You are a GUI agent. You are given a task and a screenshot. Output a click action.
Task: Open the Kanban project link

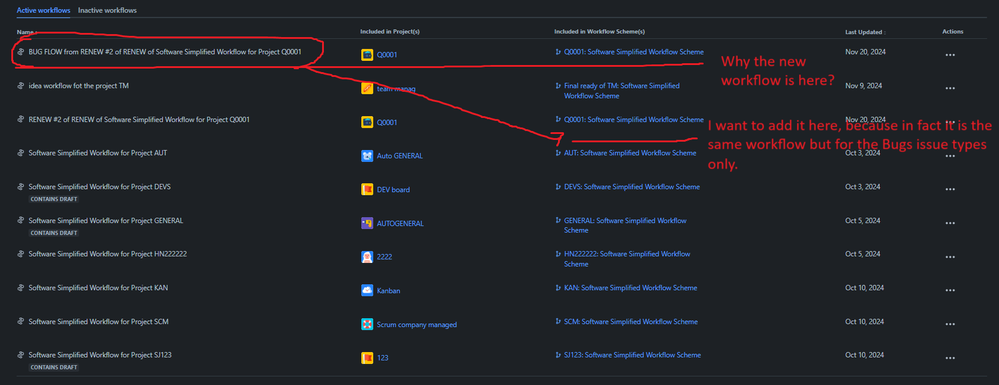click(388, 291)
